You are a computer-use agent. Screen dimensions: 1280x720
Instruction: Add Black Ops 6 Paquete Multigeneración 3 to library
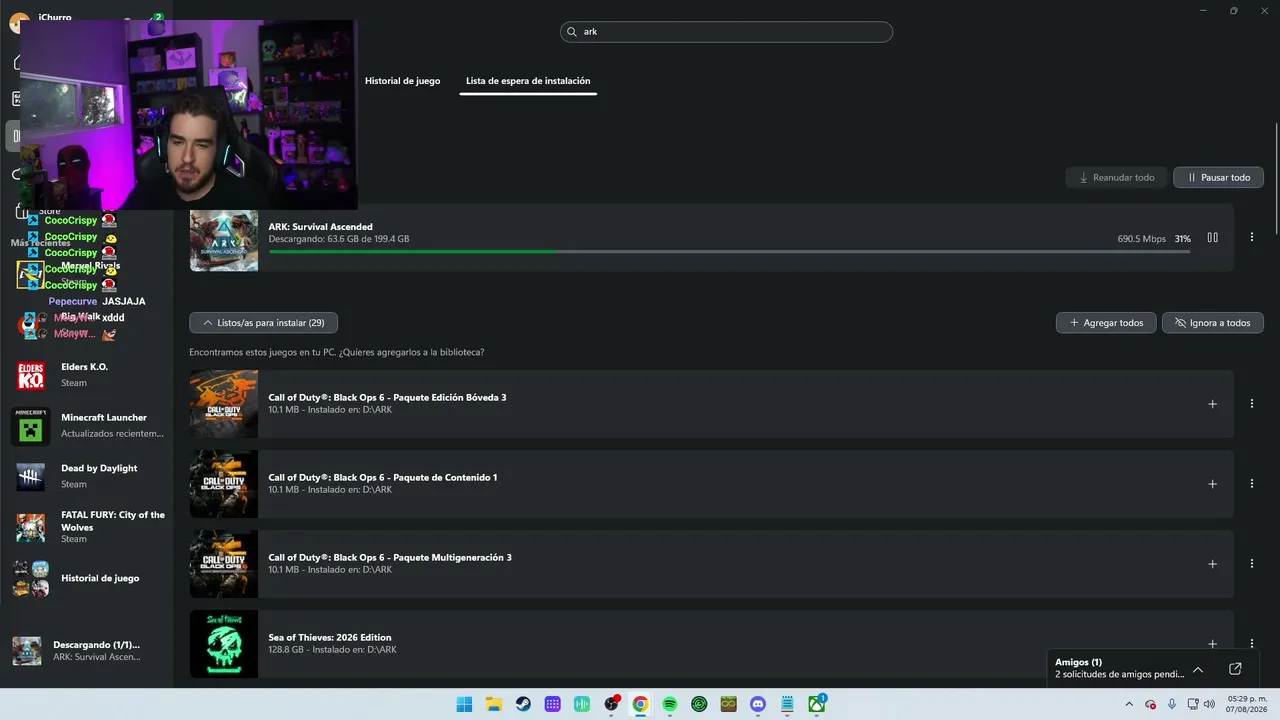tap(1212, 564)
